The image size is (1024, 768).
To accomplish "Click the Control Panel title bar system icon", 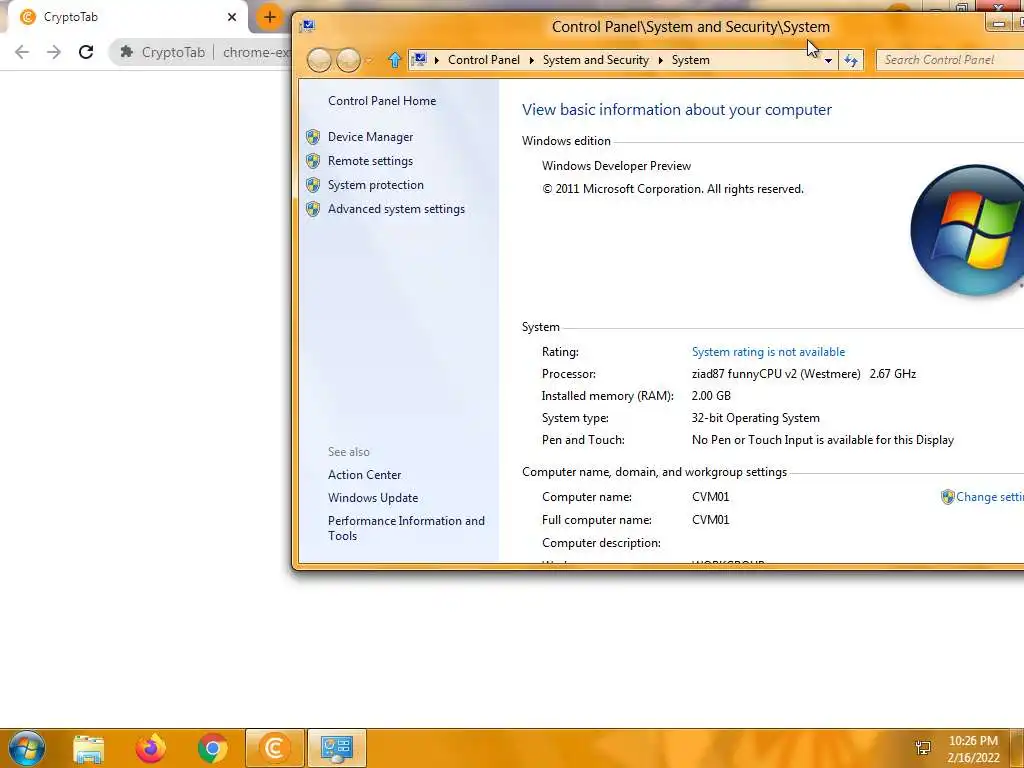I will click(x=307, y=26).
